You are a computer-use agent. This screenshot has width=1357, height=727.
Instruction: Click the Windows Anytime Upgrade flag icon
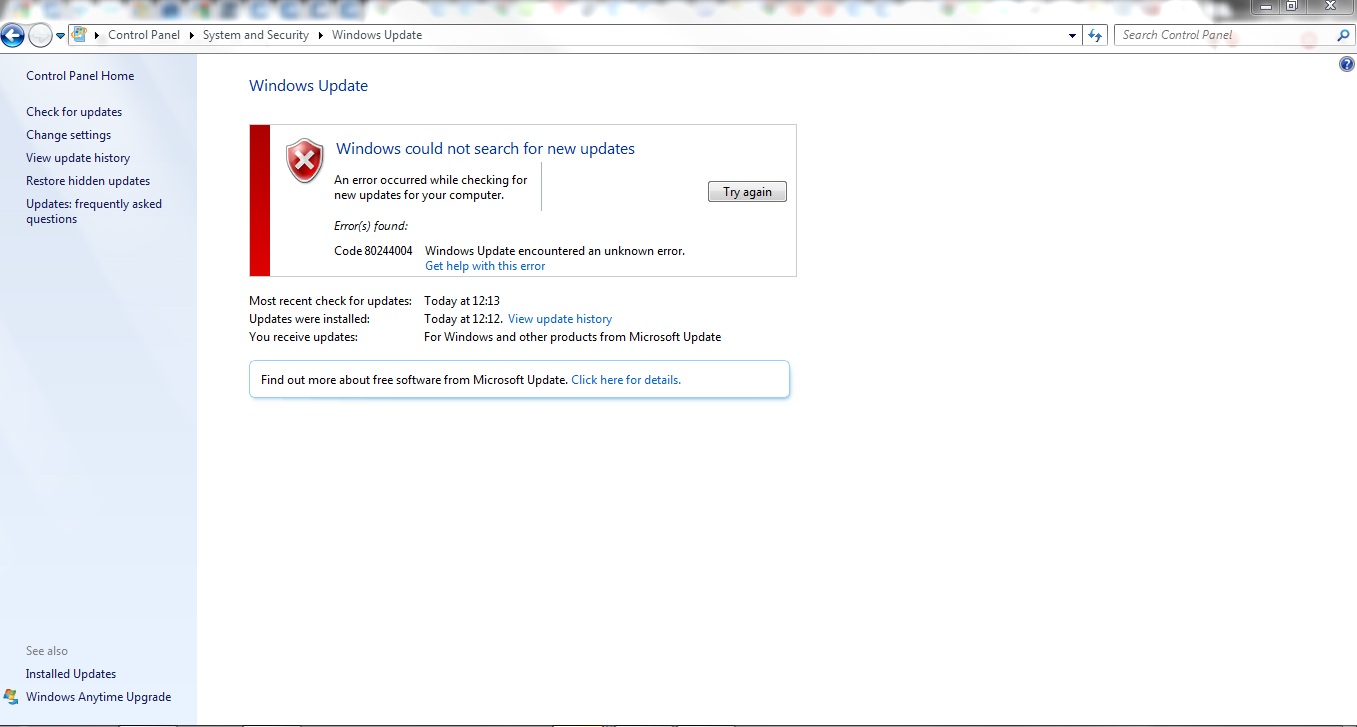coord(11,697)
